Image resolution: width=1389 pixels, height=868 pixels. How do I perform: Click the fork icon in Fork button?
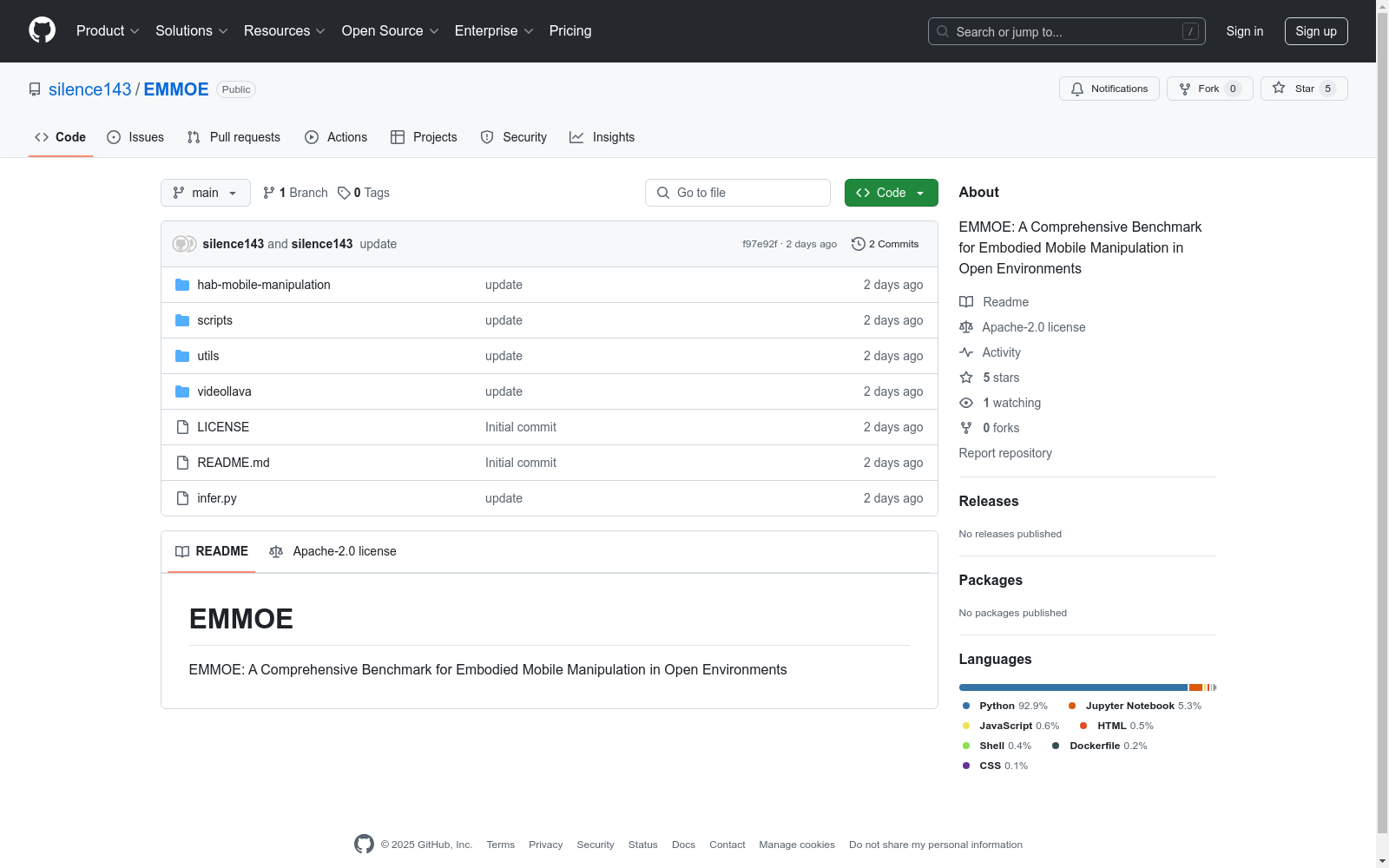tap(1185, 89)
